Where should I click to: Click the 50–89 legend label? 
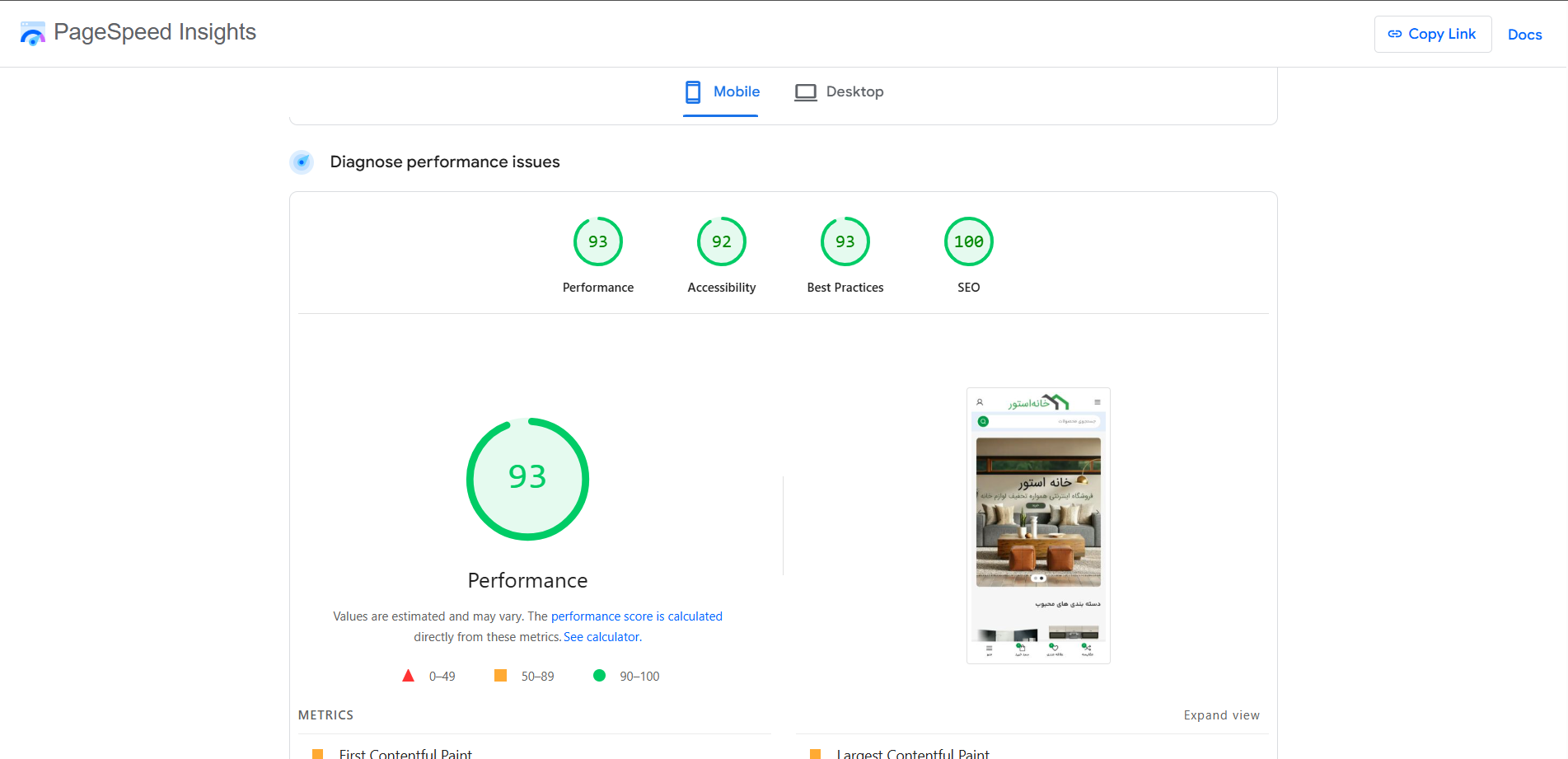[x=538, y=677]
